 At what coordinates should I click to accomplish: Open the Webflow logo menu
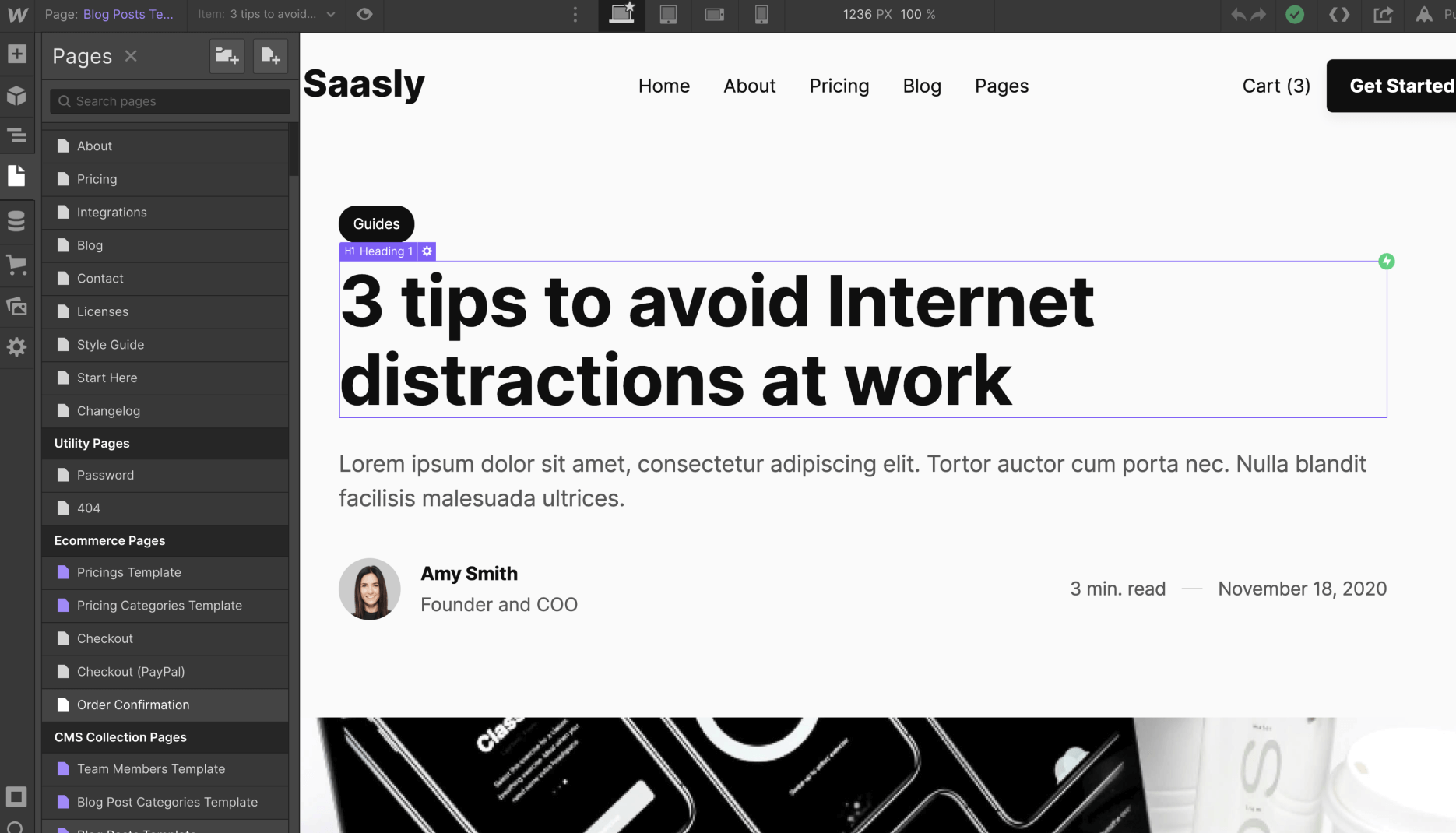click(x=16, y=14)
